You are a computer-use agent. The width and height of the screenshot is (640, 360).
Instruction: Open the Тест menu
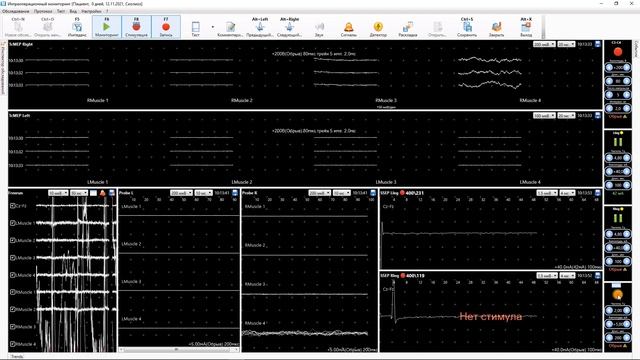[61, 11]
